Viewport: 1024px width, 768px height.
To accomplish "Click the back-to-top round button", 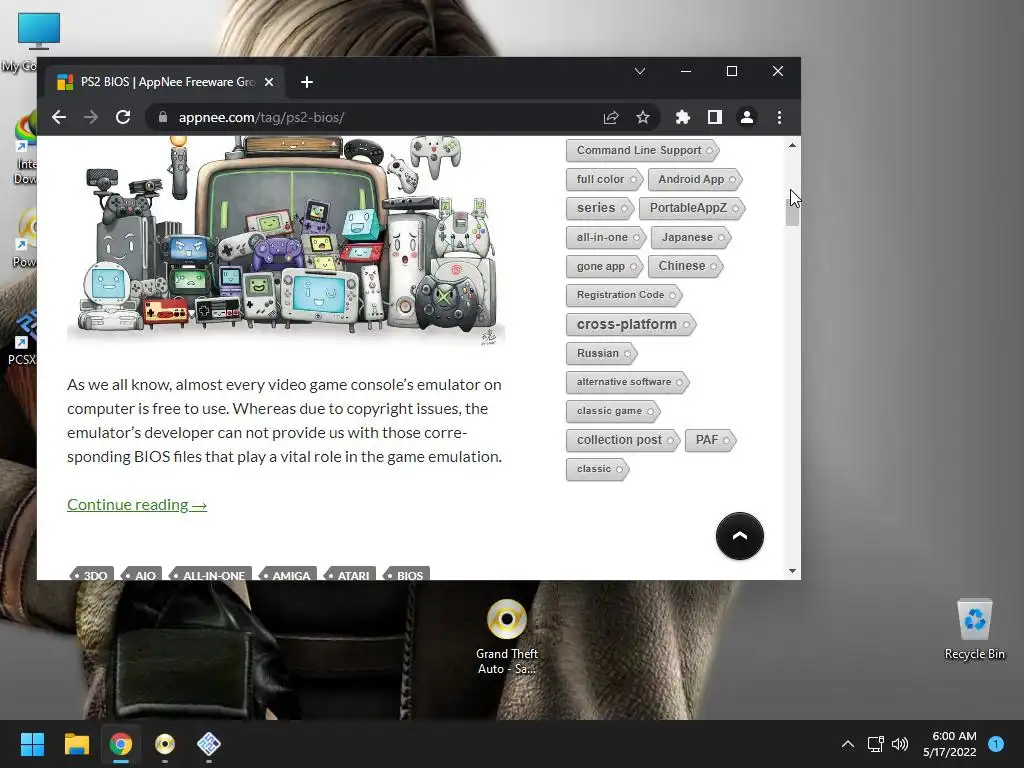I will click(x=739, y=536).
